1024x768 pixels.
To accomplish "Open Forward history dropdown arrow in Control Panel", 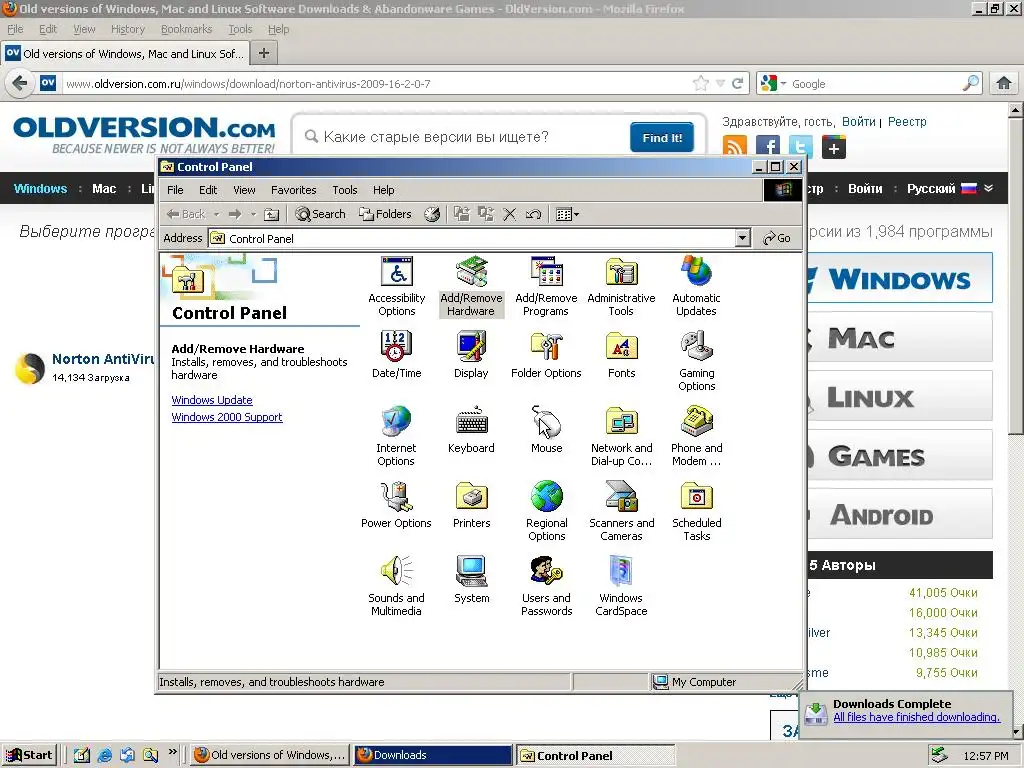I will click(253, 214).
